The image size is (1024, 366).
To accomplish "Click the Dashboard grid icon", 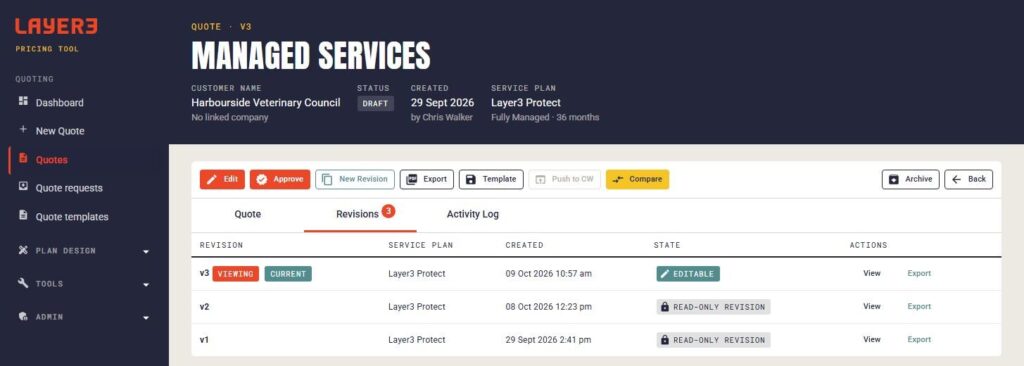I will click(24, 101).
